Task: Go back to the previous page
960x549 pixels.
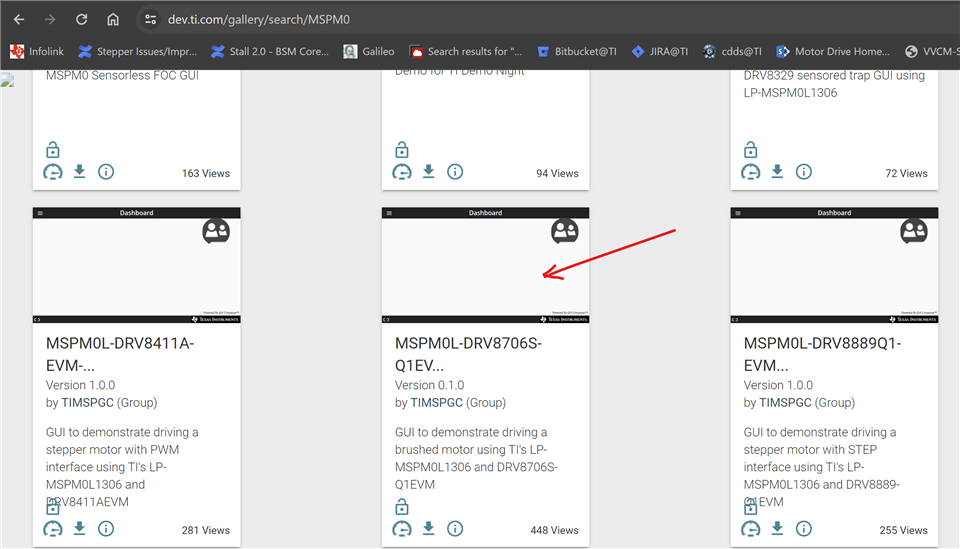Action: (19, 20)
